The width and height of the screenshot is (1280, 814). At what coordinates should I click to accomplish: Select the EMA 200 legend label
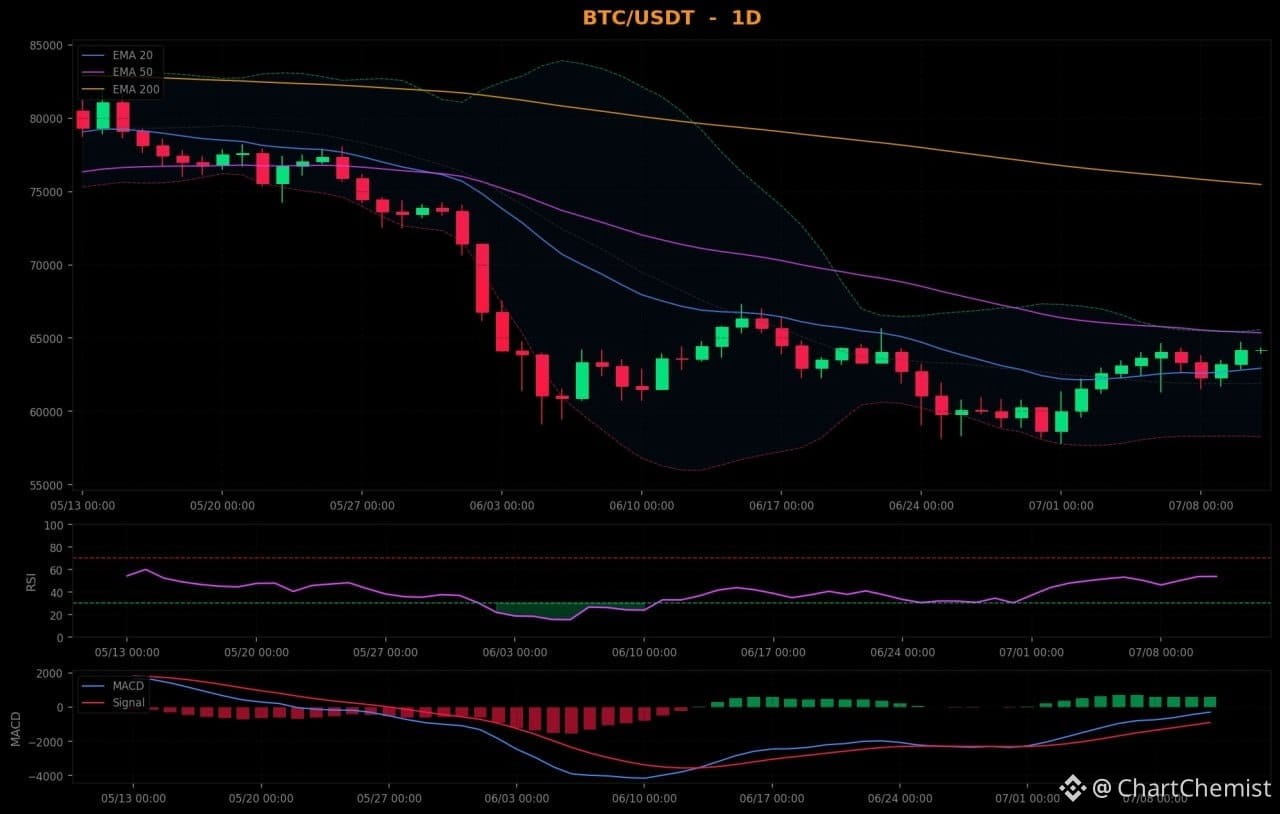click(136, 89)
